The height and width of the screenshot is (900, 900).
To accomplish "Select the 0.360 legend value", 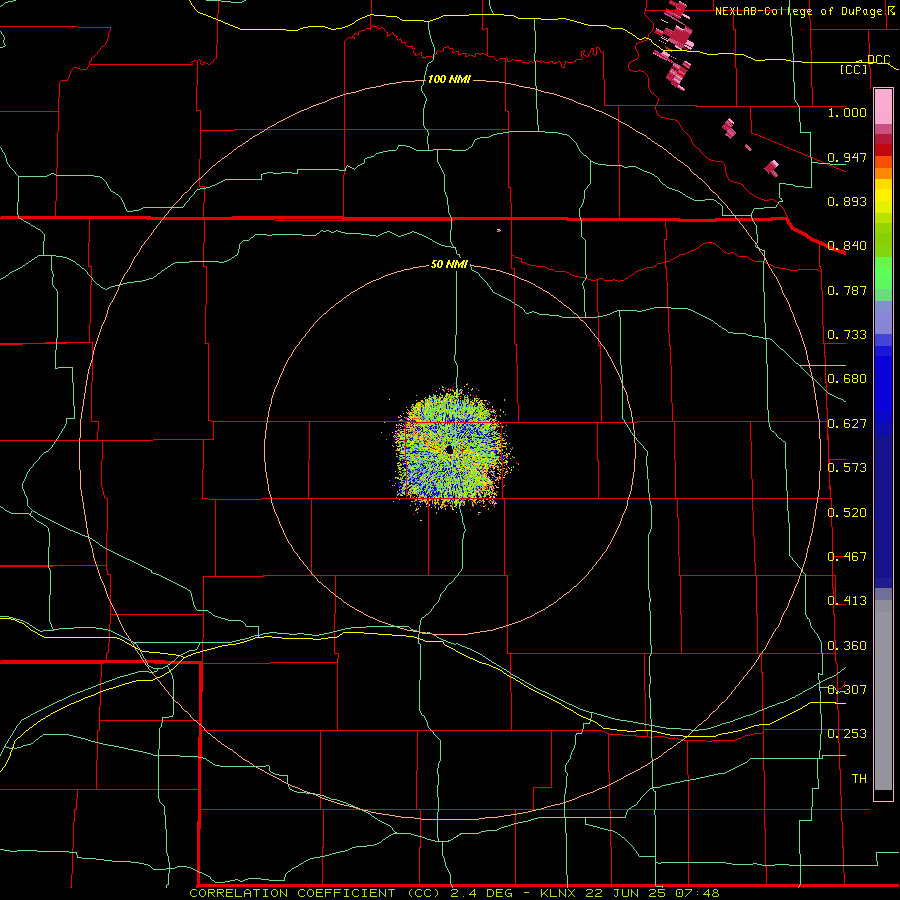I will pyautogui.click(x=847, y=646).
